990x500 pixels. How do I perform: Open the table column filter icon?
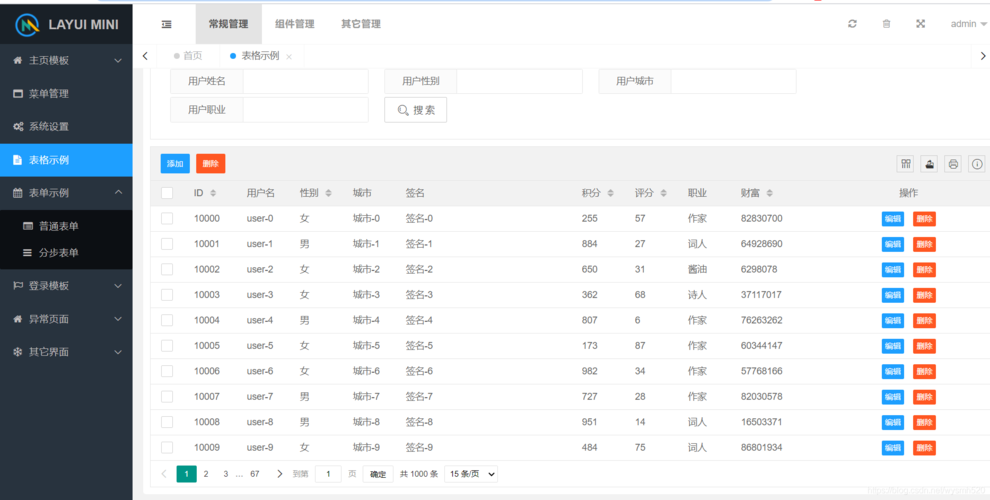pos(906,164)
